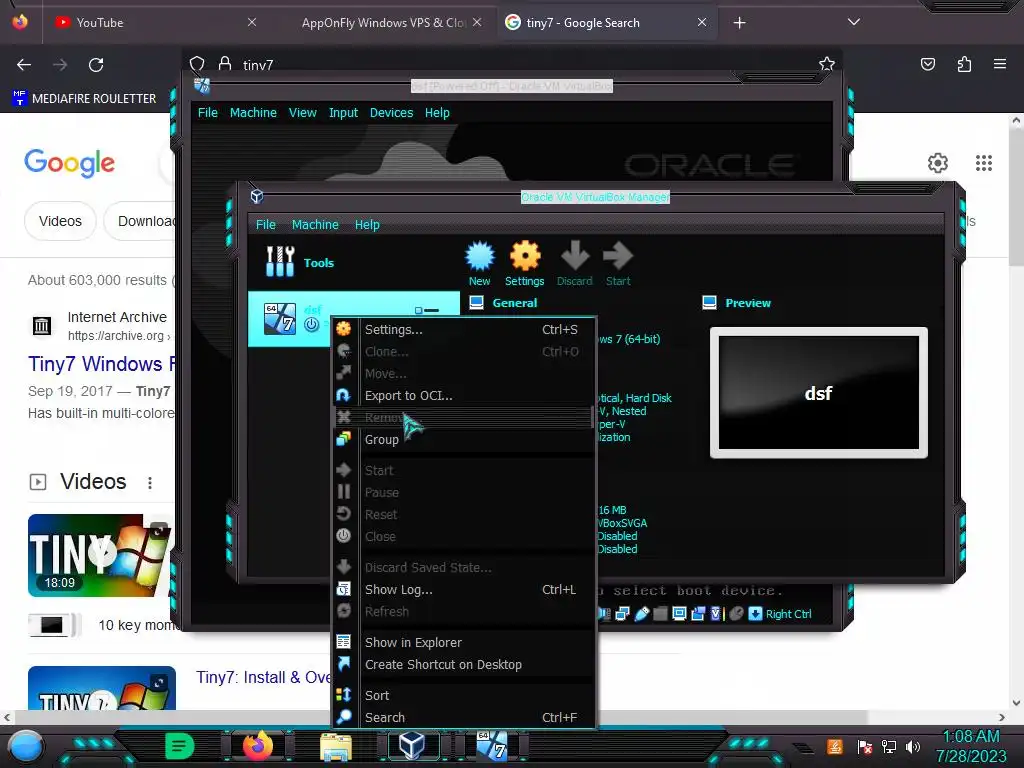The width and height of the screenshot is (1024, 768).
Task: Choose Group in the context menu
Action: click(x=464, y=440)
